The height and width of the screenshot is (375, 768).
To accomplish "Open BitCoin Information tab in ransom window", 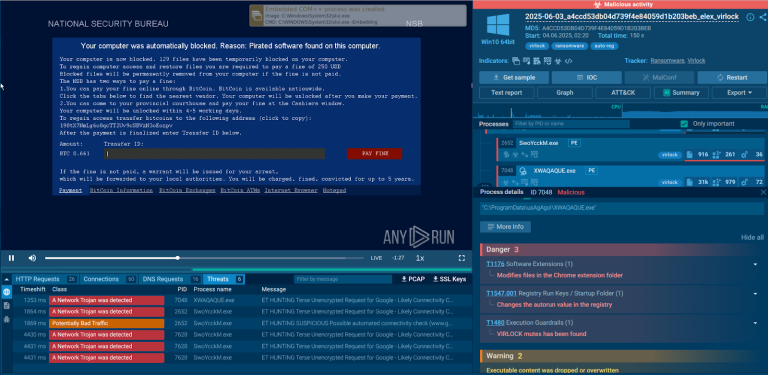I will click(x=121, y=190).
